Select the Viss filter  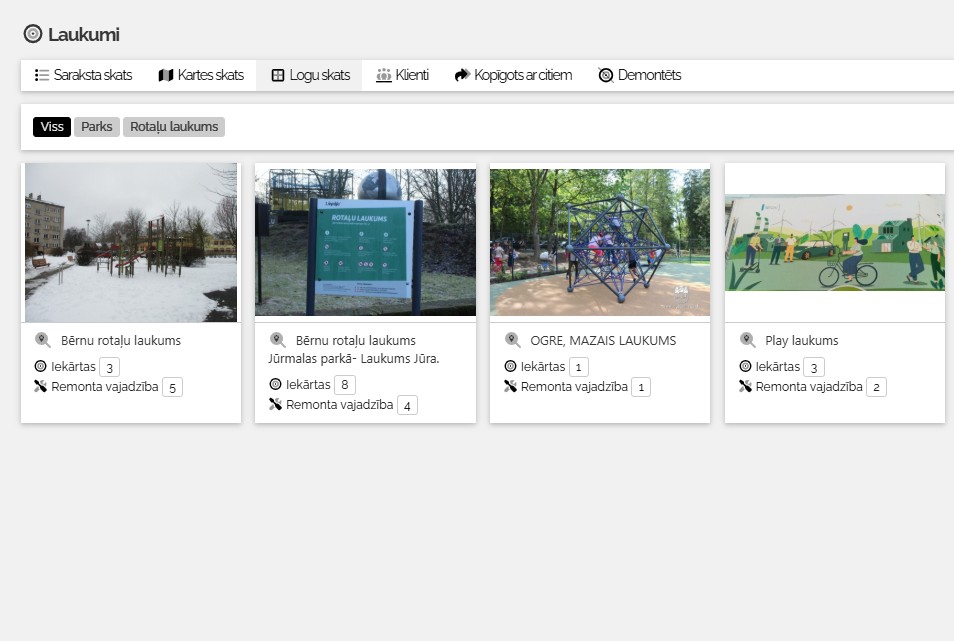(52, 127)
